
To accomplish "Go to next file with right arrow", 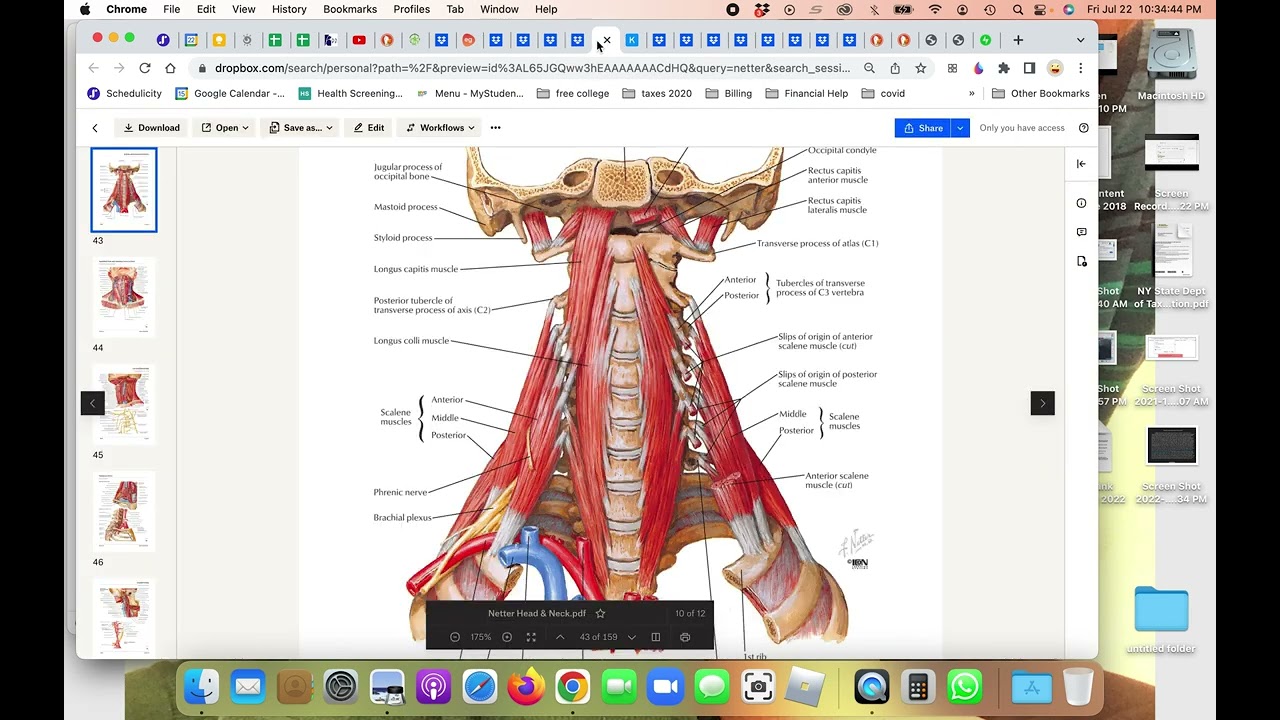I will click(x=1042, y=403).
